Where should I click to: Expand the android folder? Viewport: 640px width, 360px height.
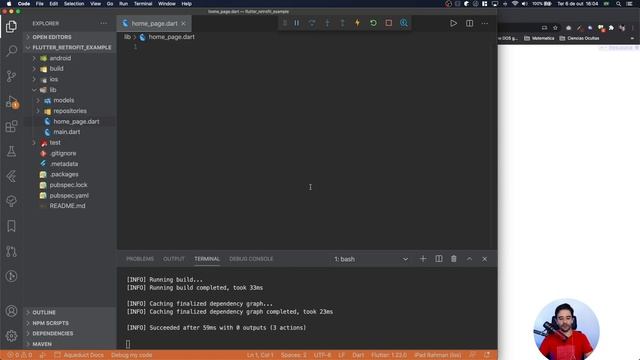pos(60,58)
